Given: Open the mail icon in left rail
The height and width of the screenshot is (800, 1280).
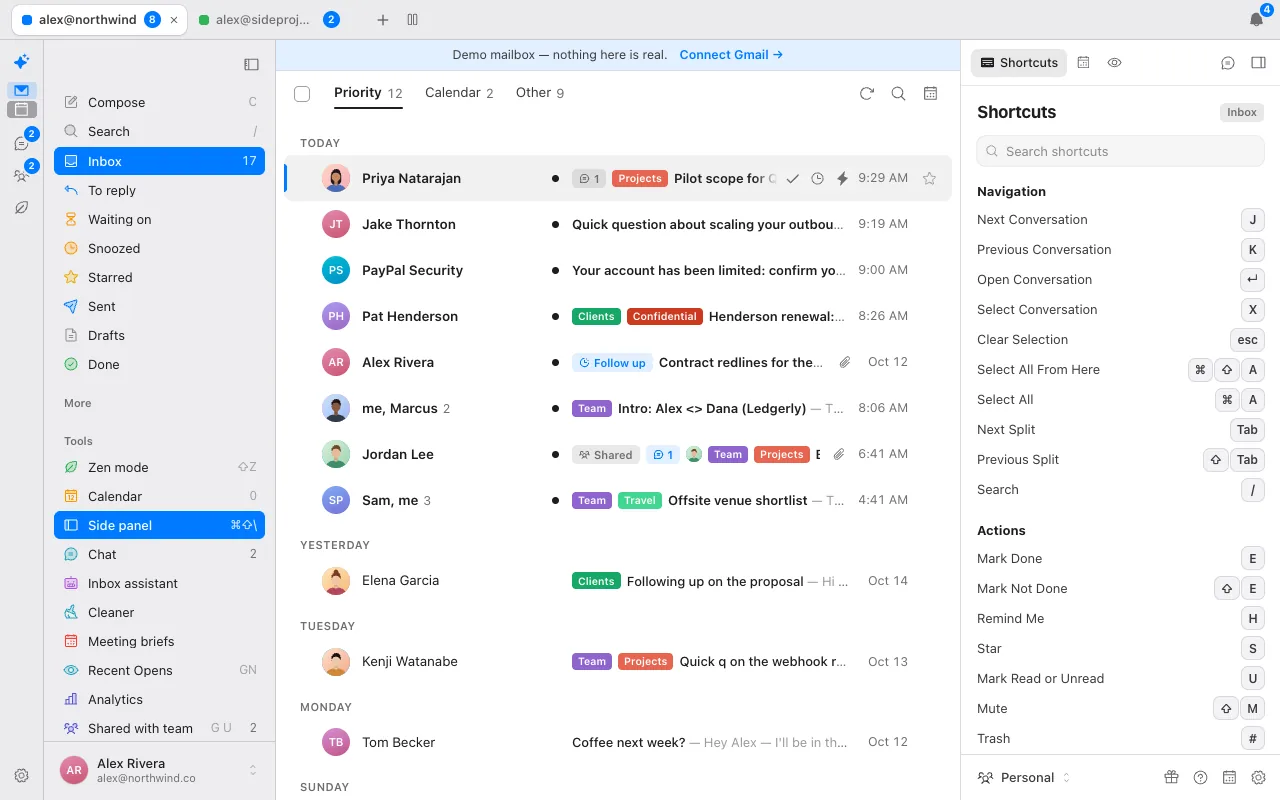Looking at the screenshot, I should 21,90.
